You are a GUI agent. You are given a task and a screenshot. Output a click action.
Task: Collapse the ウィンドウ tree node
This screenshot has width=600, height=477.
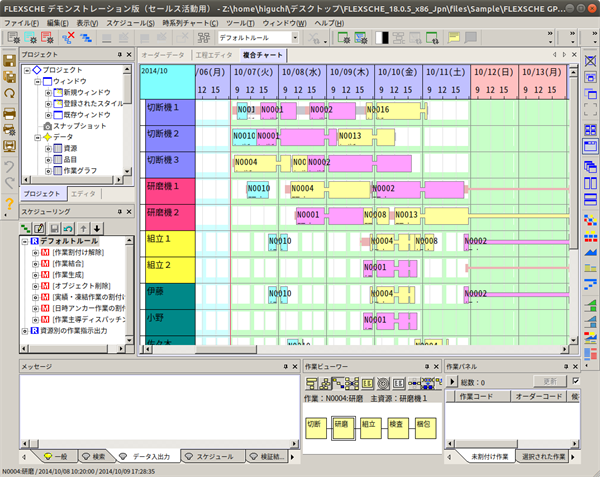pos(36,81)
